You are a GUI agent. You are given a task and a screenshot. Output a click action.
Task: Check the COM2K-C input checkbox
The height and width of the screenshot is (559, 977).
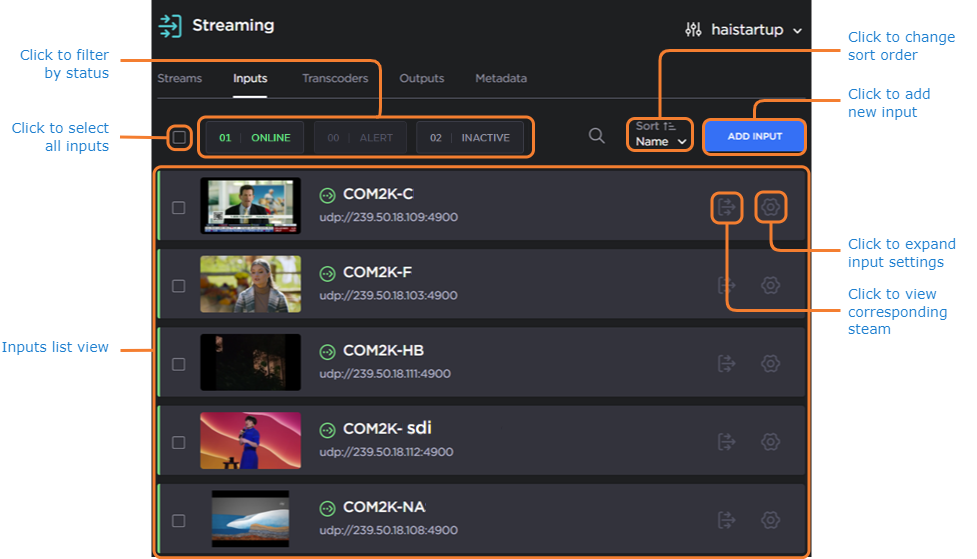click(x=179, y=208)
